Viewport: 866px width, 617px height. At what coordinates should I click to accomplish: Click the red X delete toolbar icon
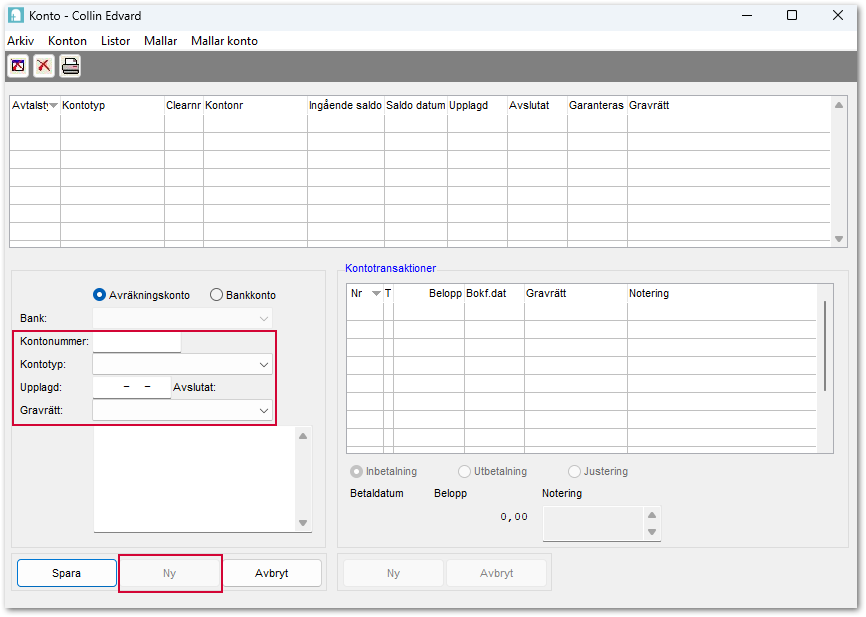tap(44, 66)
